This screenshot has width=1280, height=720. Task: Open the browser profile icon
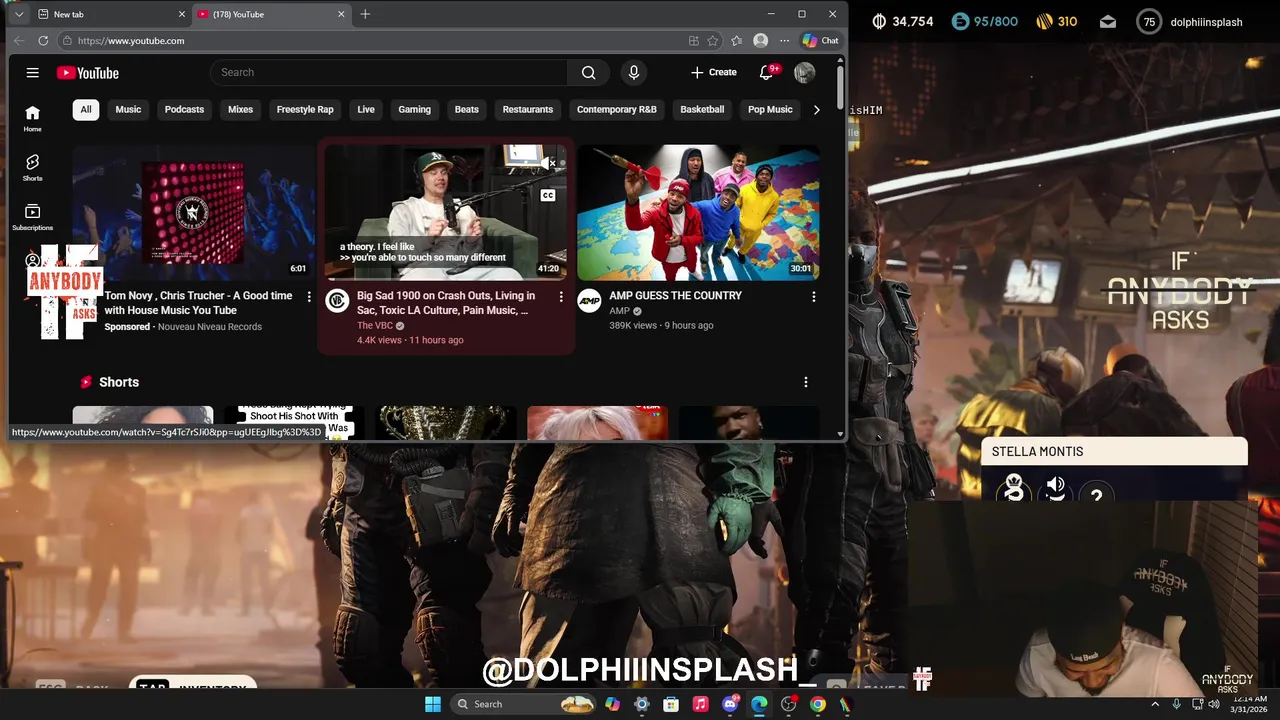point(761,41)
